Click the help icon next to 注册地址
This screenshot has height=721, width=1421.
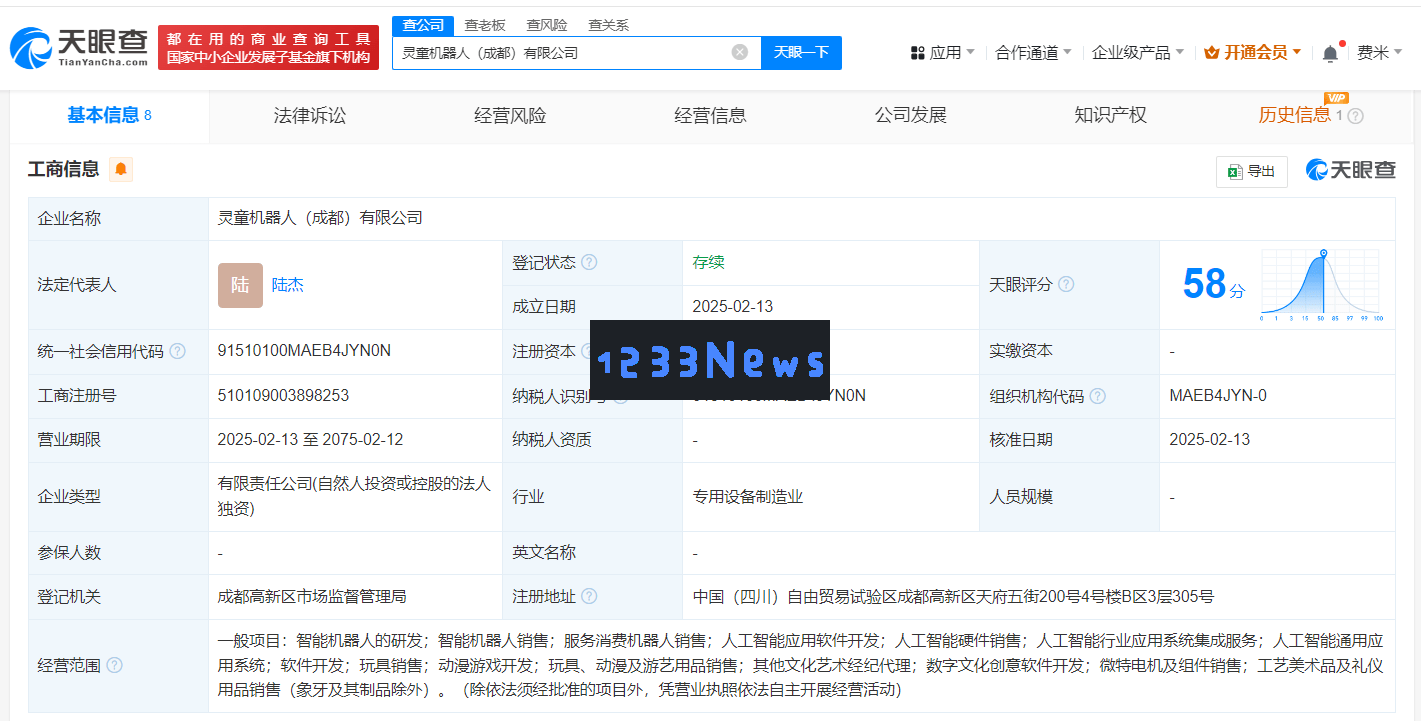coord(589,596)
